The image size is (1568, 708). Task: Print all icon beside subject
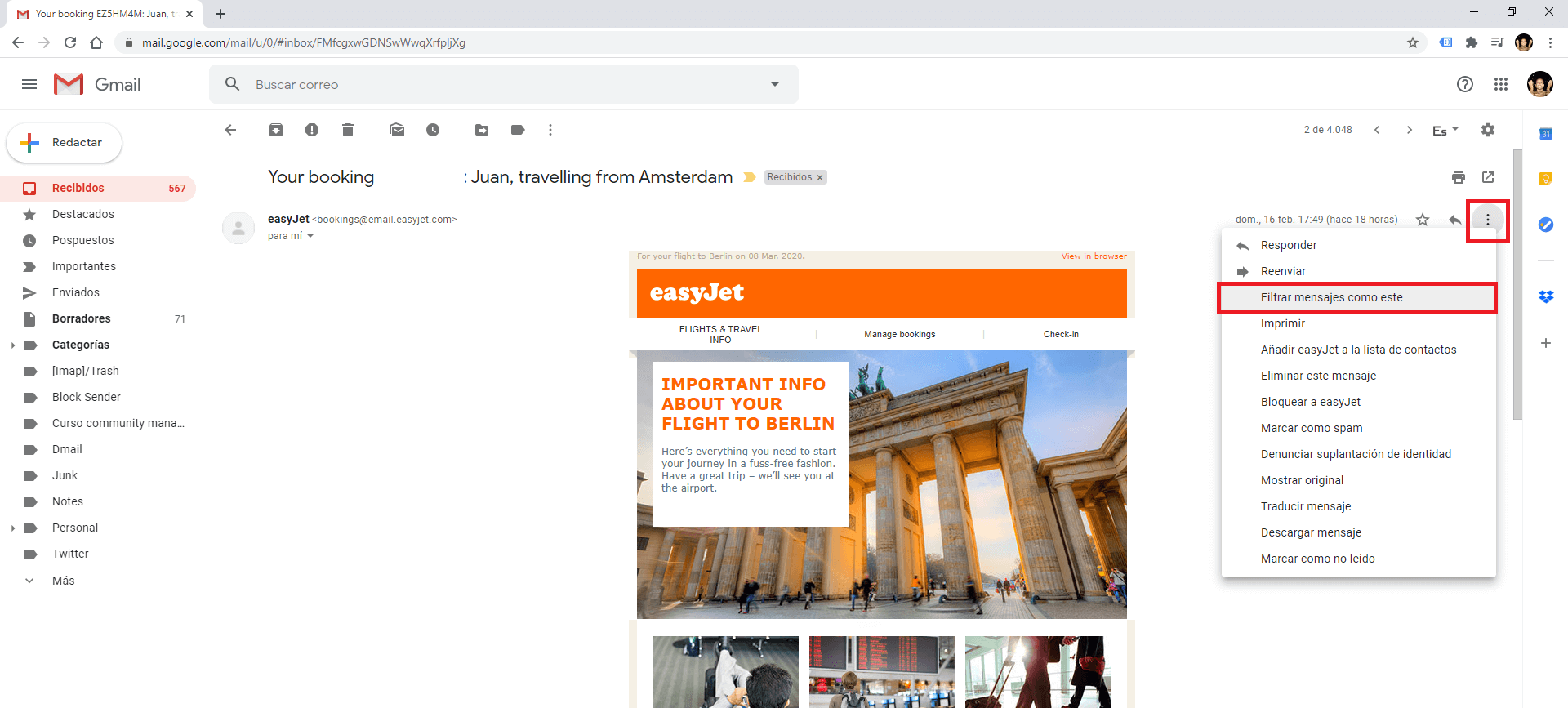pyautogui.click(x=1459, y=177)
